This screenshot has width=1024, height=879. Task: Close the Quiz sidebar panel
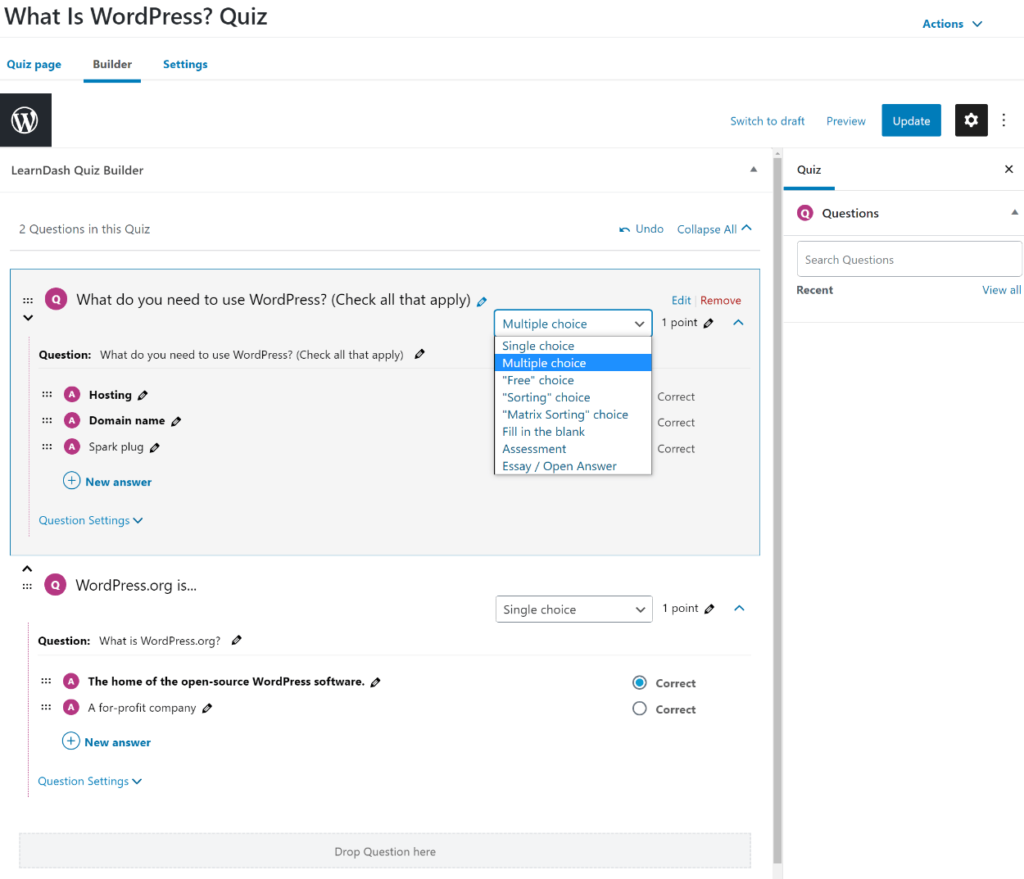coord(1008,170)
